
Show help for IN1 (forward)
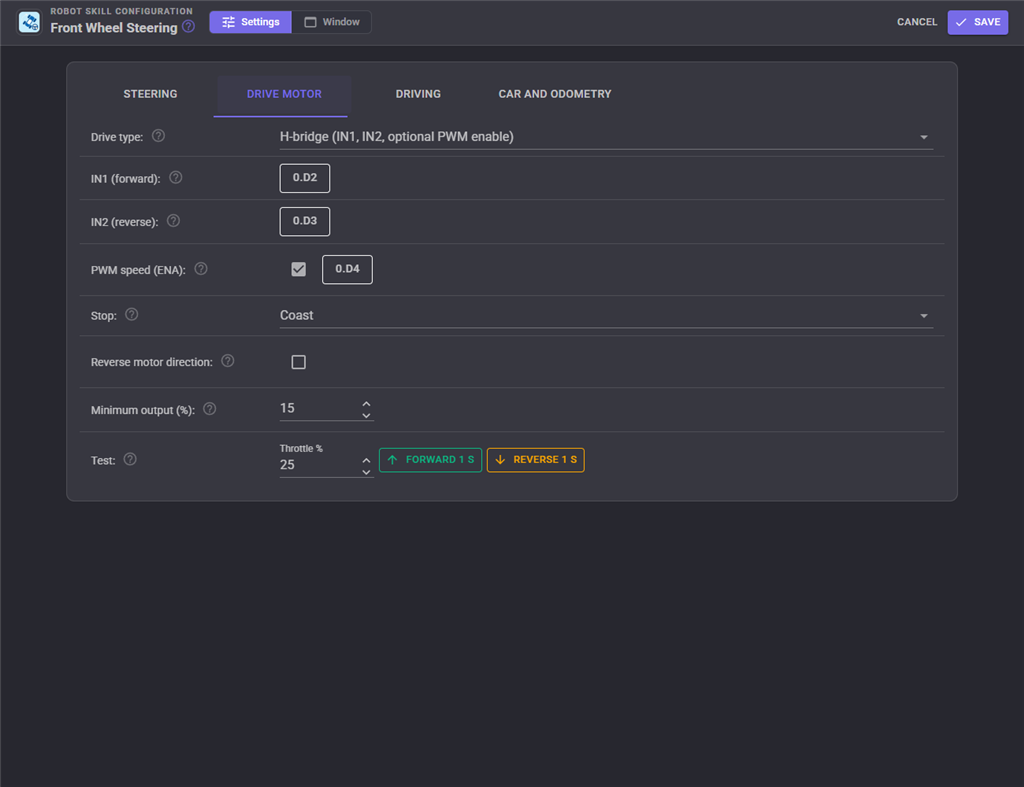pos(176,178)
